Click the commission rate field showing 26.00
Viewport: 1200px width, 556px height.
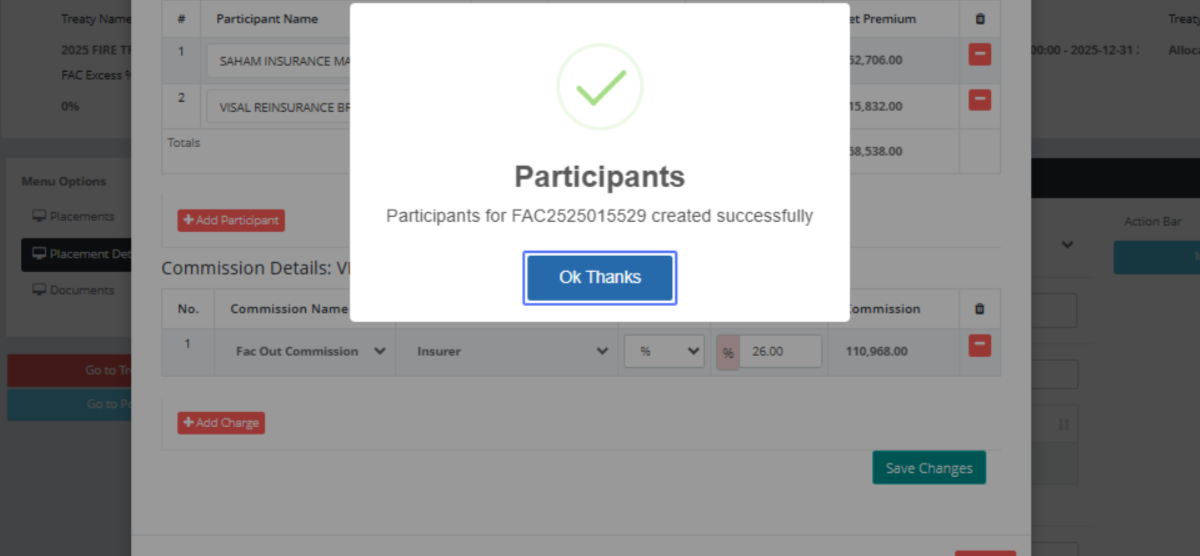tap(779, 351)
